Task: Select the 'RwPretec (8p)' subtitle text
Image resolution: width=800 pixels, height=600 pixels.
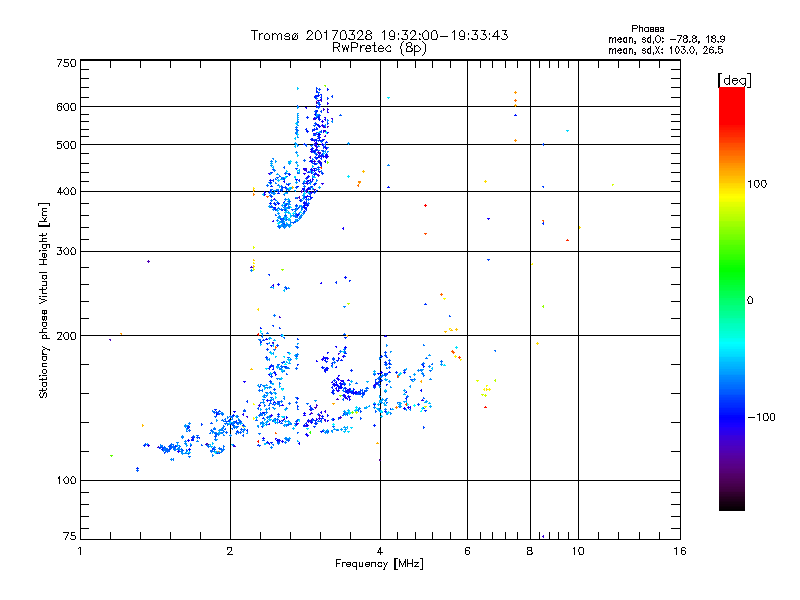Action: coord(379,48)
